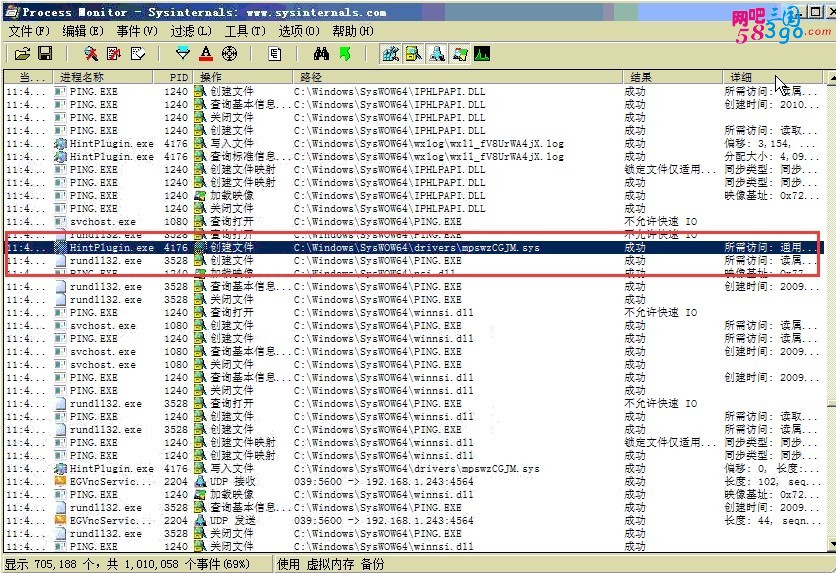Select PING.EXE 加载映像 IPHLPAPI.DLL row

tap(414, 195)
